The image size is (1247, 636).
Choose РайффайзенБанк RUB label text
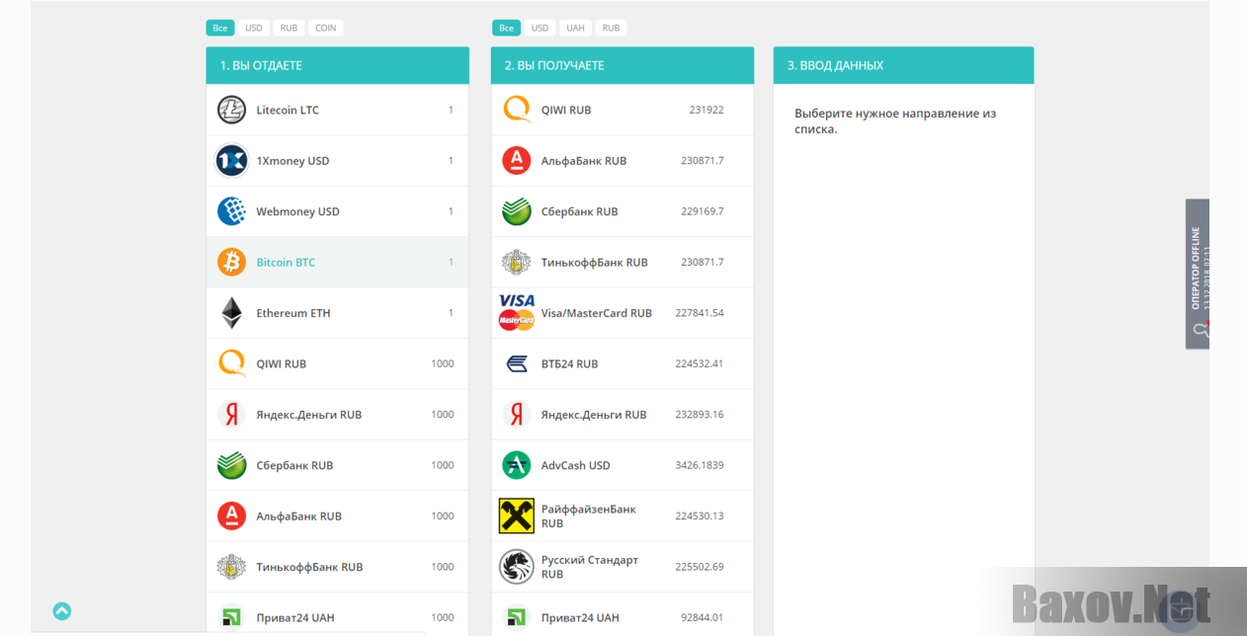pos(589,516)
